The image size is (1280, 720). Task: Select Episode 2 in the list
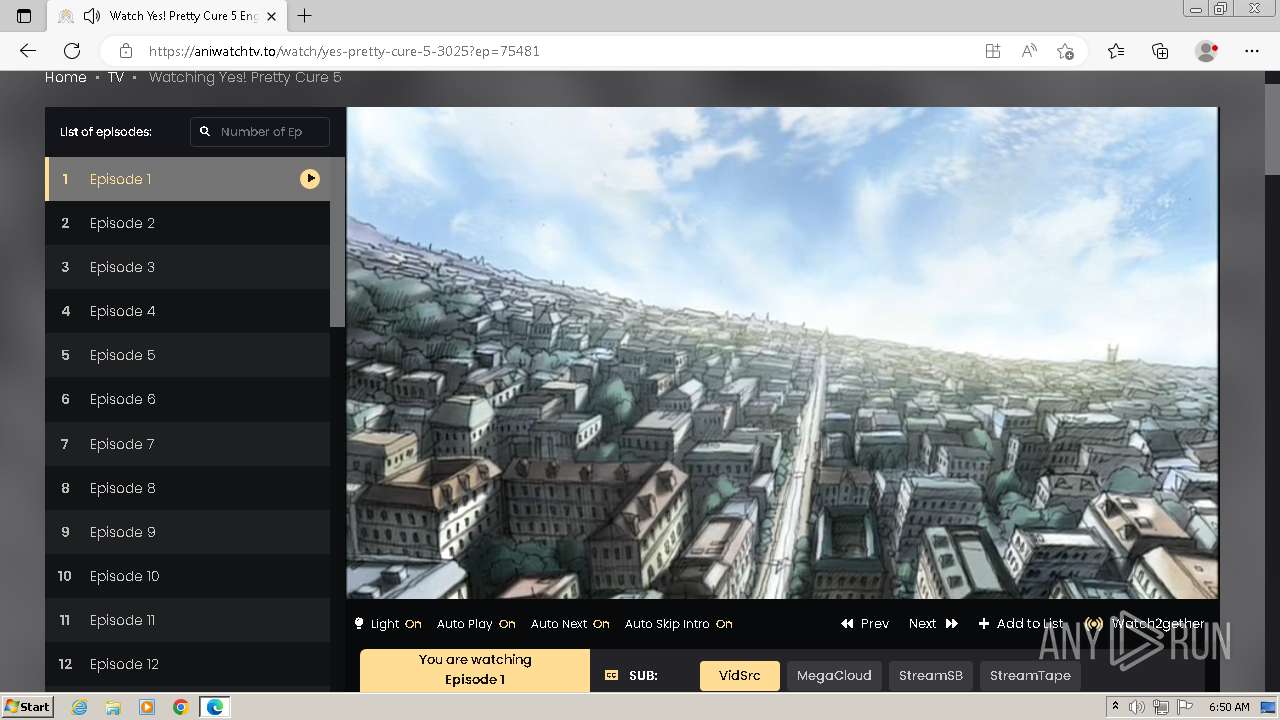coord(188,223)
